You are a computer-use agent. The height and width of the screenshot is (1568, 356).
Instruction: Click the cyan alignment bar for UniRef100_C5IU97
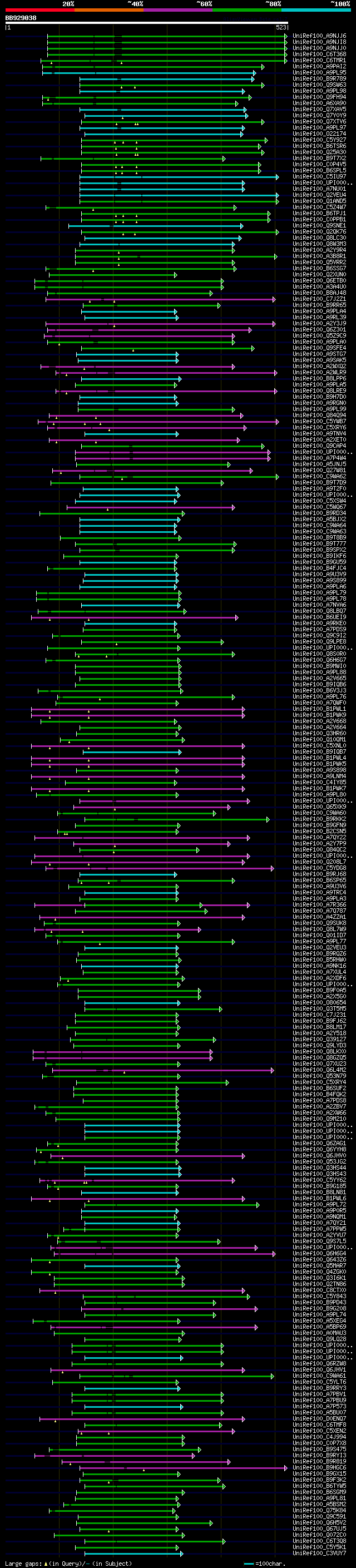pyautogui.click(x=179, y=177)
